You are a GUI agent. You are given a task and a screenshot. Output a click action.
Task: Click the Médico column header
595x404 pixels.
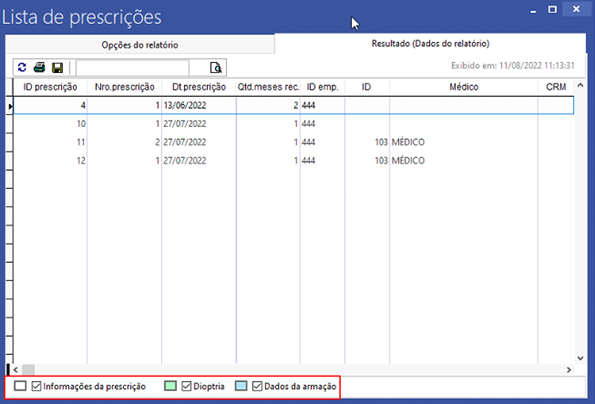(464, 87)
